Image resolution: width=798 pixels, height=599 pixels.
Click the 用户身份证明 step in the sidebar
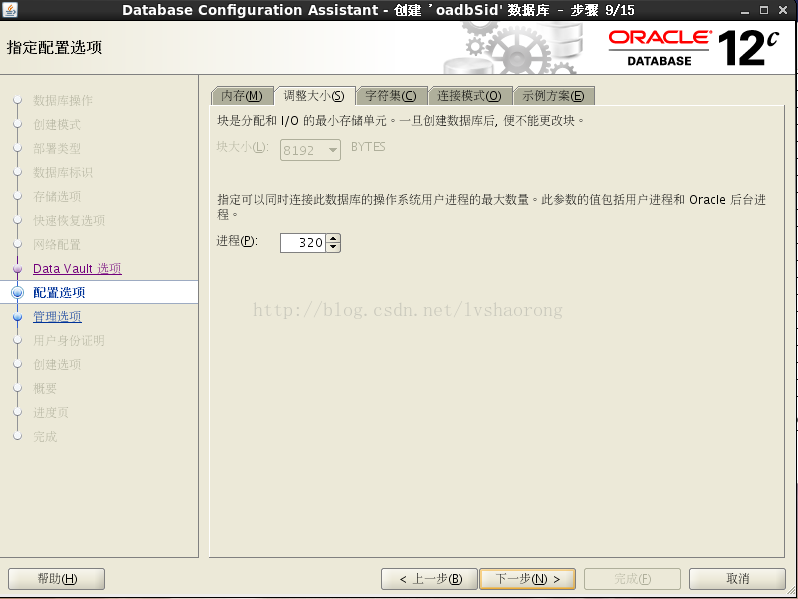point(69,340)
